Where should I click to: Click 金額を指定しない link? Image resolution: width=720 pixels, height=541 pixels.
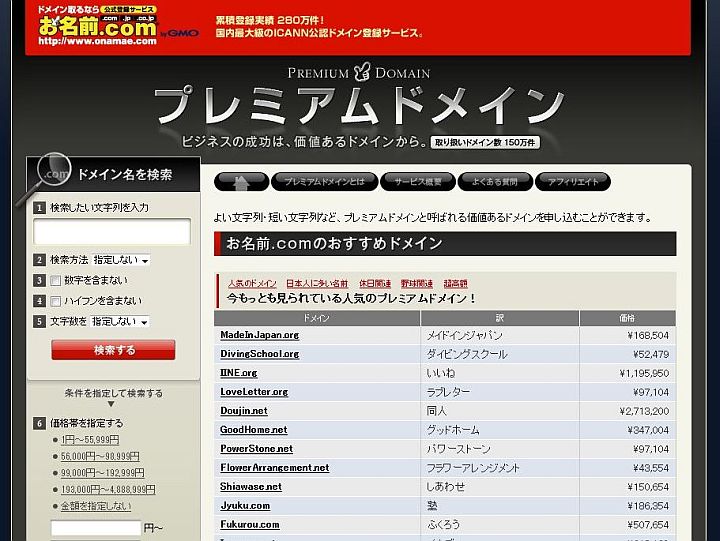(x=96, y=506)
